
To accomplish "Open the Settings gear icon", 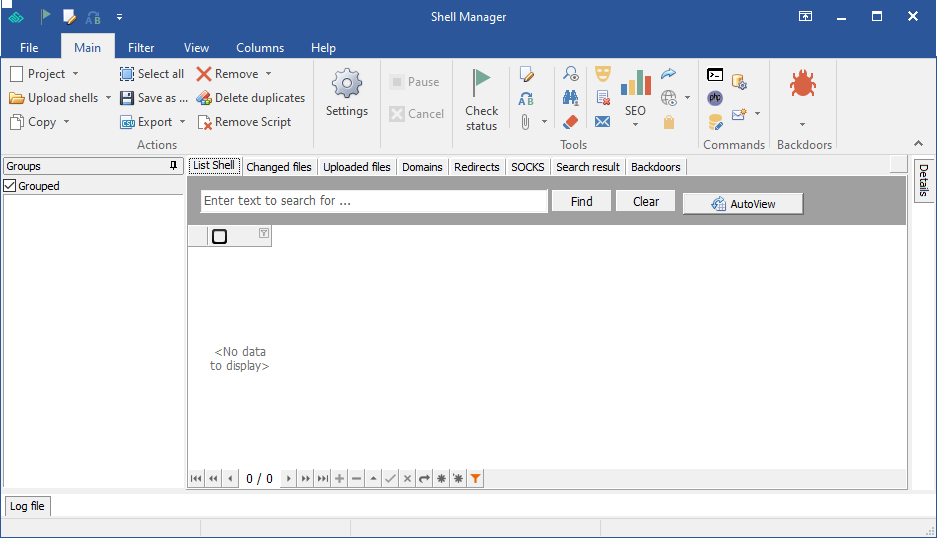I will tap(347, 83).
